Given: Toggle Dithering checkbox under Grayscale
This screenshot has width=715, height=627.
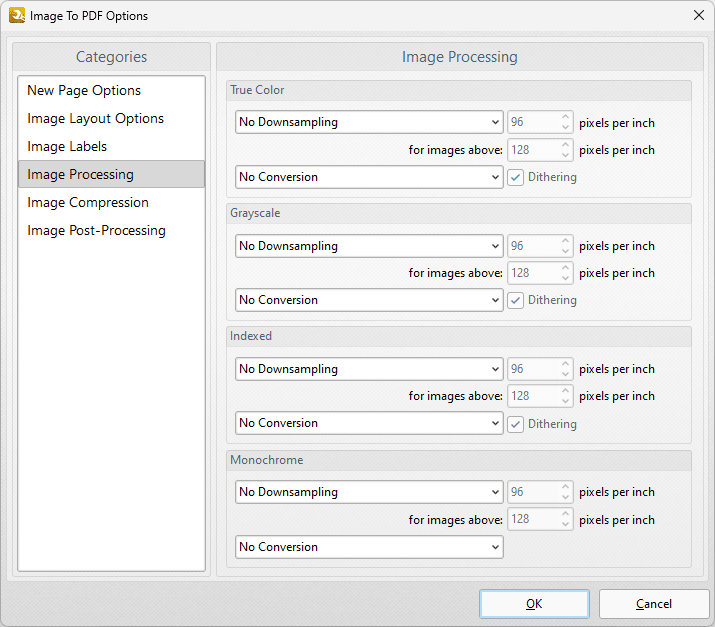Looking at the screenshot, I should [x=516, y=300].
